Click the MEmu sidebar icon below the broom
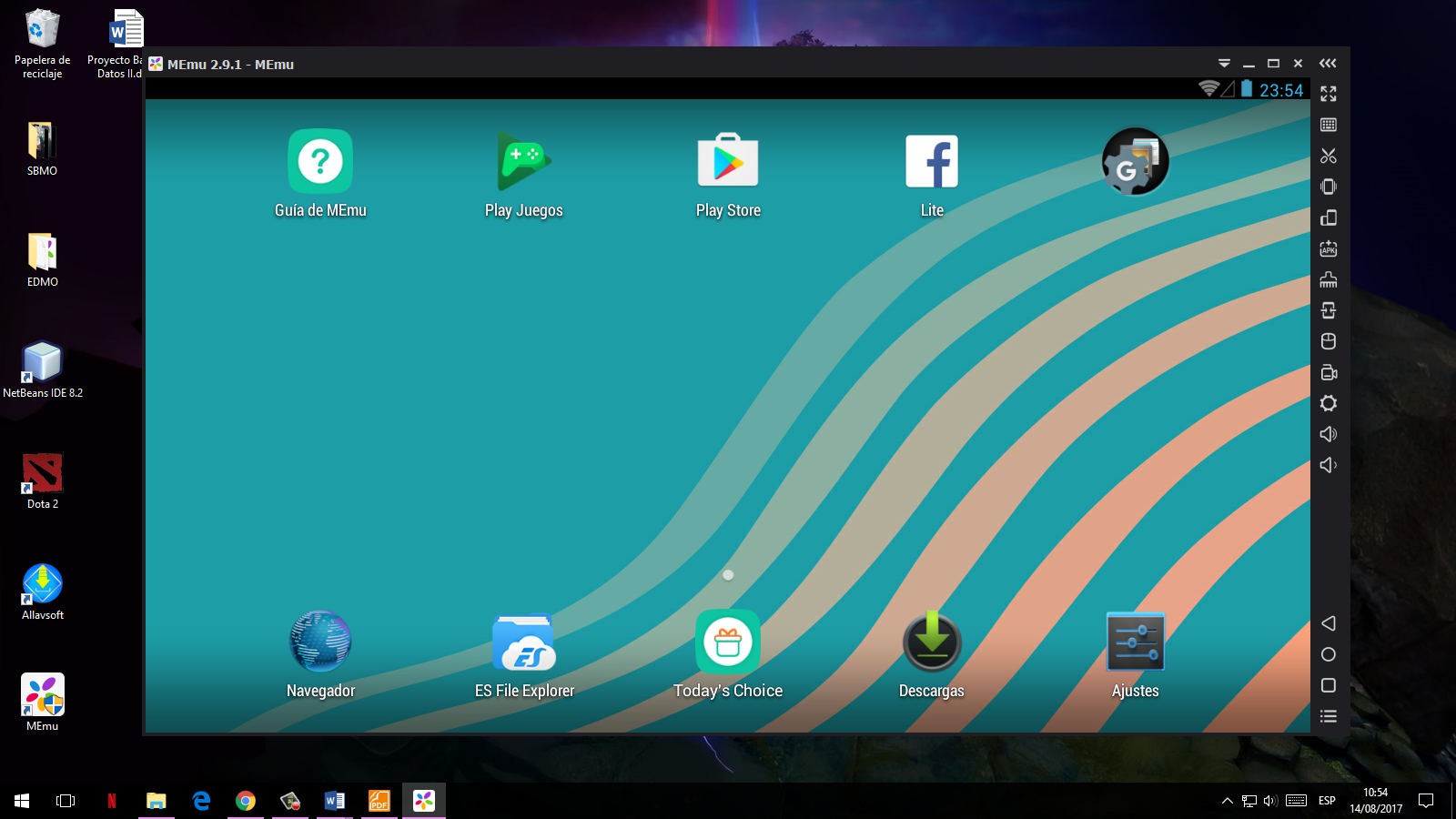 (1329, 310)
